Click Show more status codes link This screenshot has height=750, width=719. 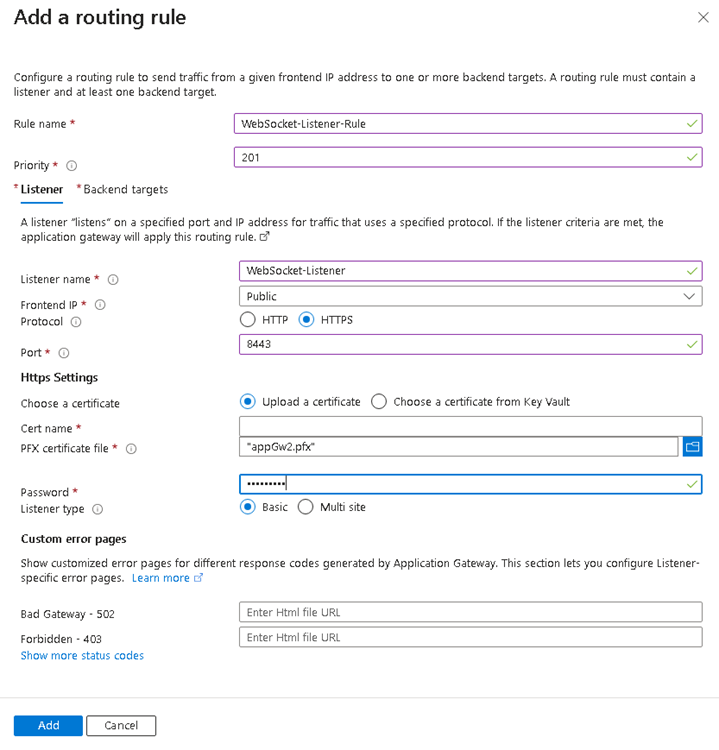pos(82,656)
